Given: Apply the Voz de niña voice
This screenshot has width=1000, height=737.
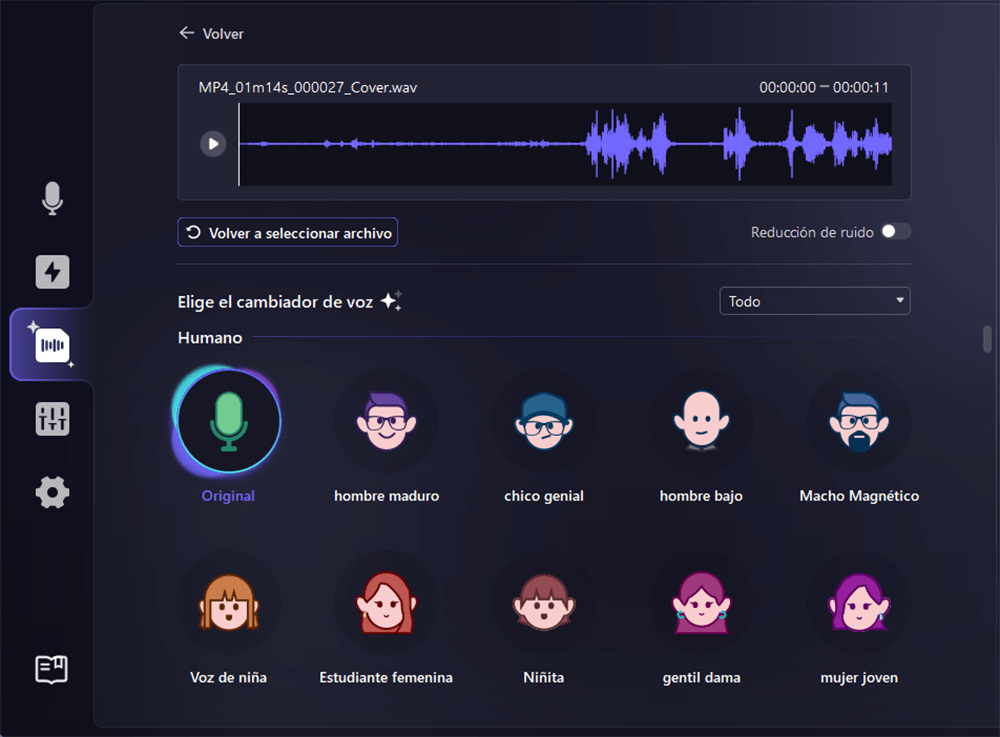Looking at the screenshot, I should pyautogui.click(x=228, y=603).
